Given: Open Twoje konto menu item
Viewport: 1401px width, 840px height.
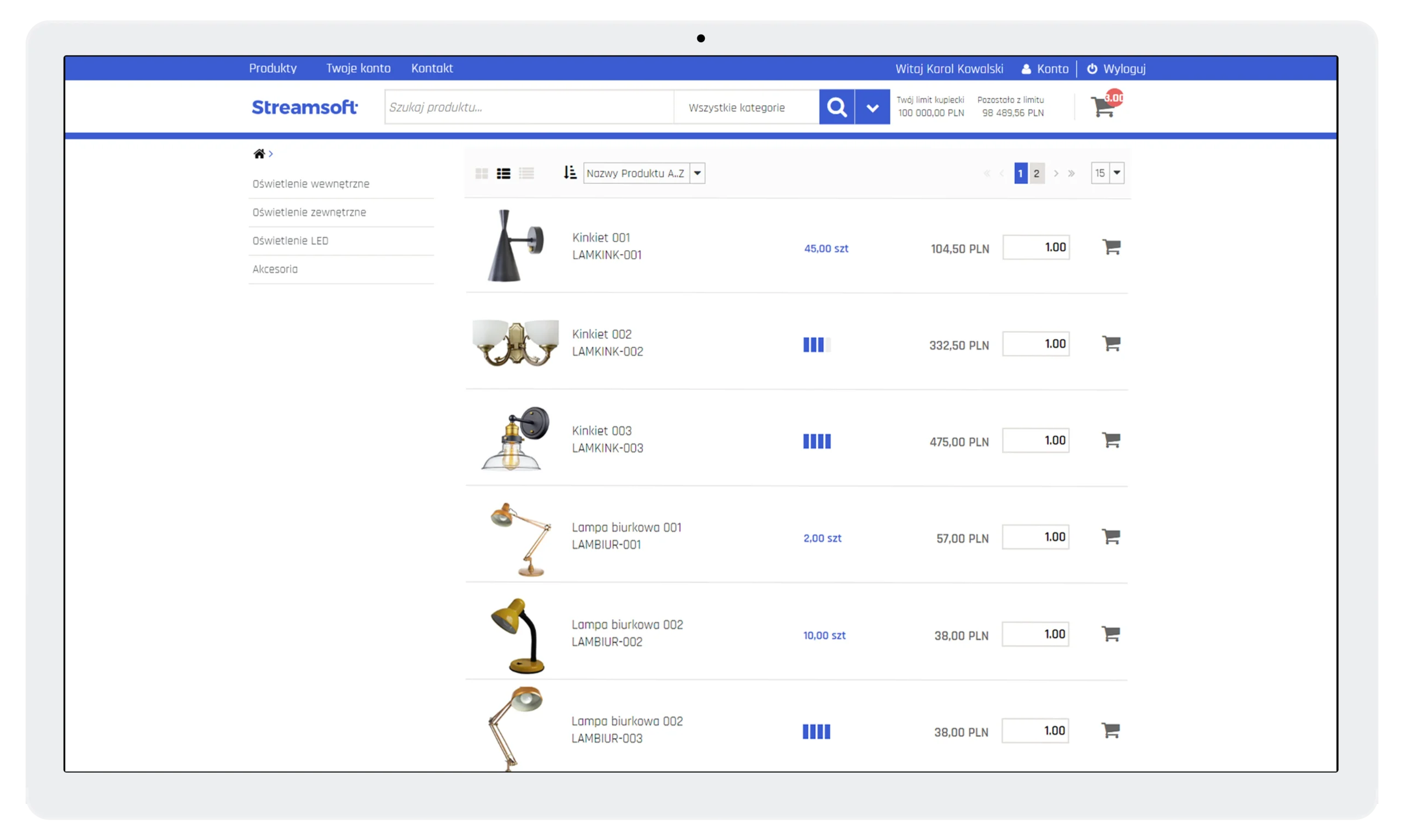Looking at the screenshot, I should (358, 68).
